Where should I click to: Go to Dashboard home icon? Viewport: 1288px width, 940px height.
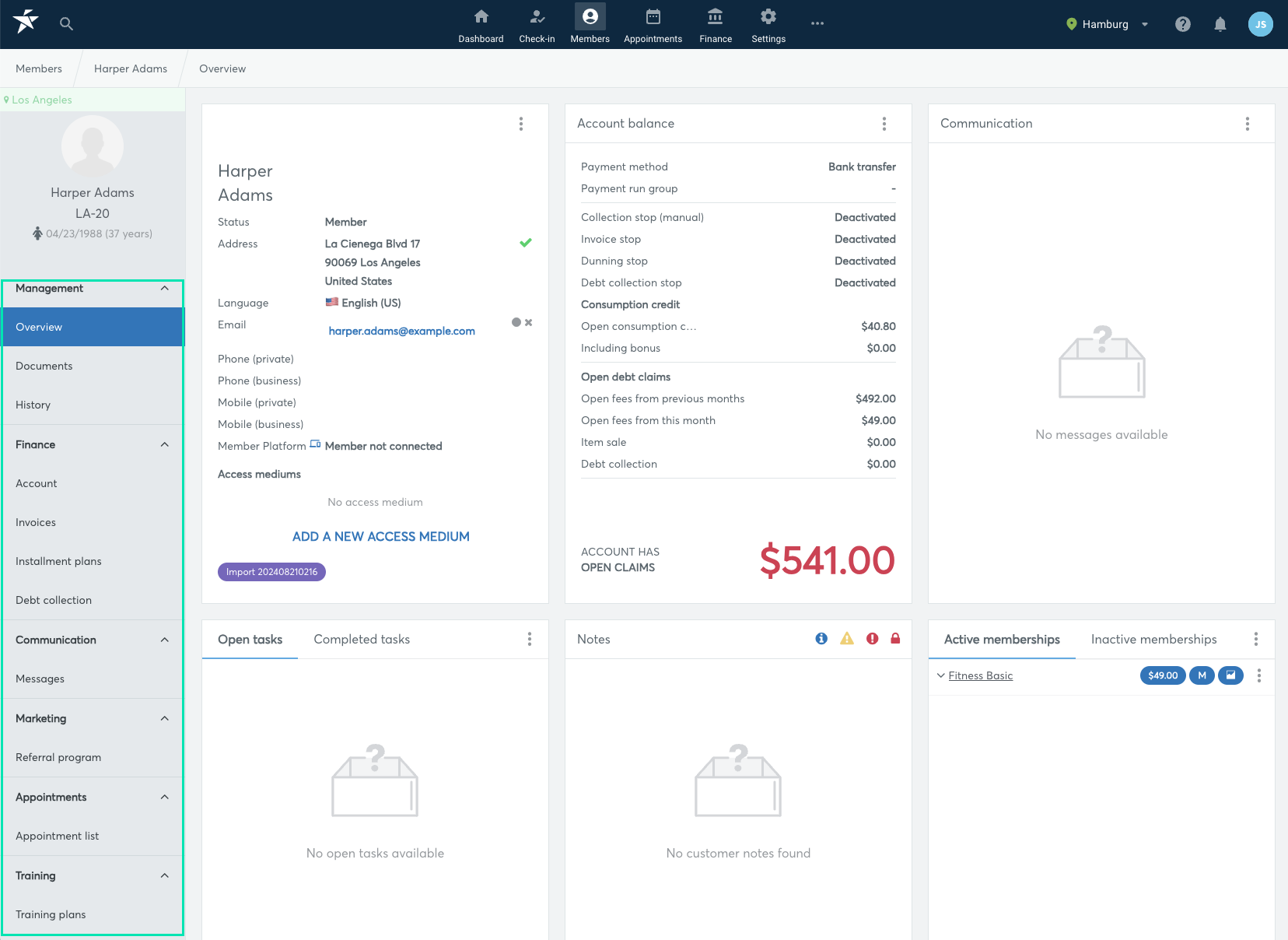481,16
